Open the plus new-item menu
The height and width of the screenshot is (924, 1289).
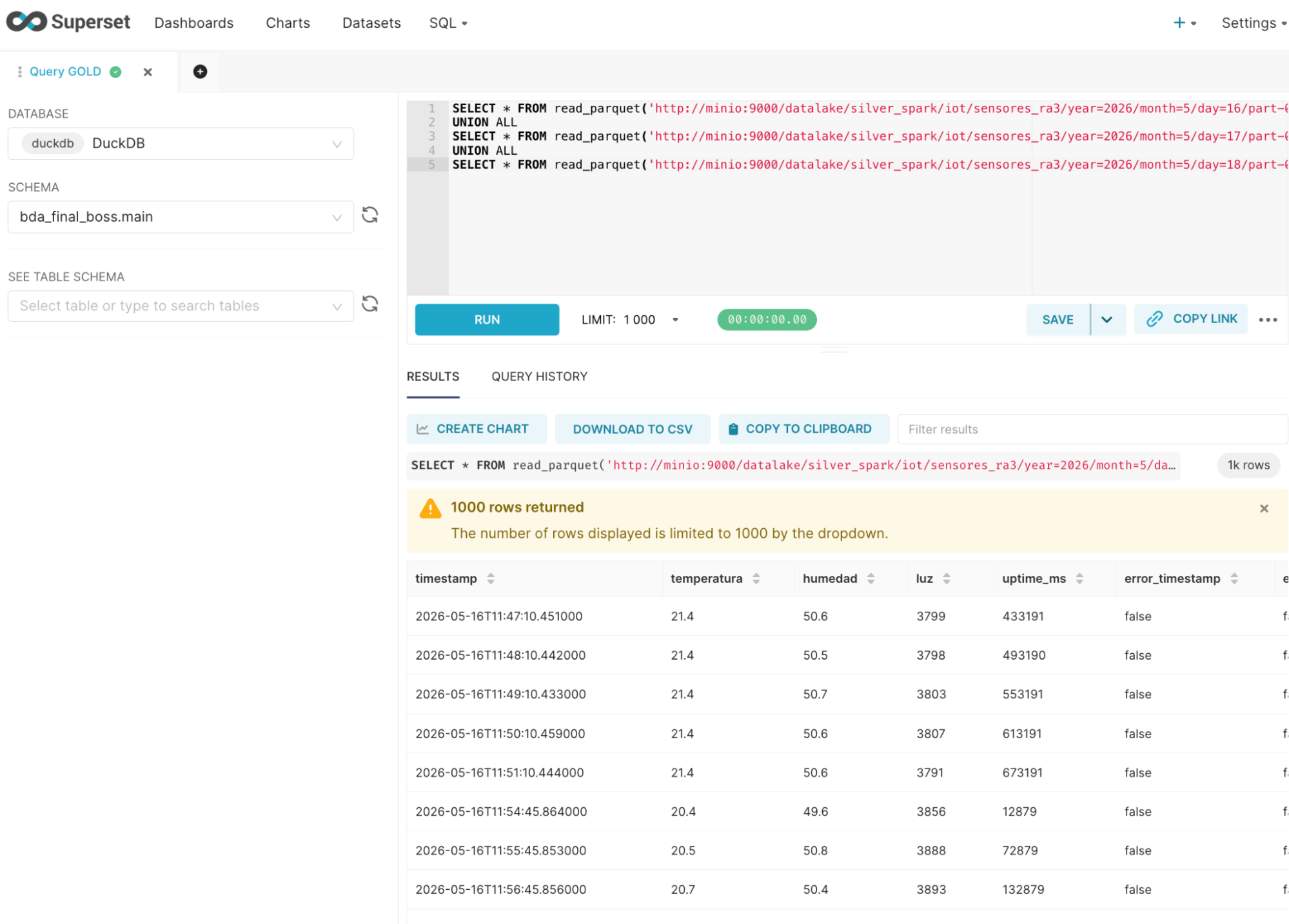point(1185,23)
